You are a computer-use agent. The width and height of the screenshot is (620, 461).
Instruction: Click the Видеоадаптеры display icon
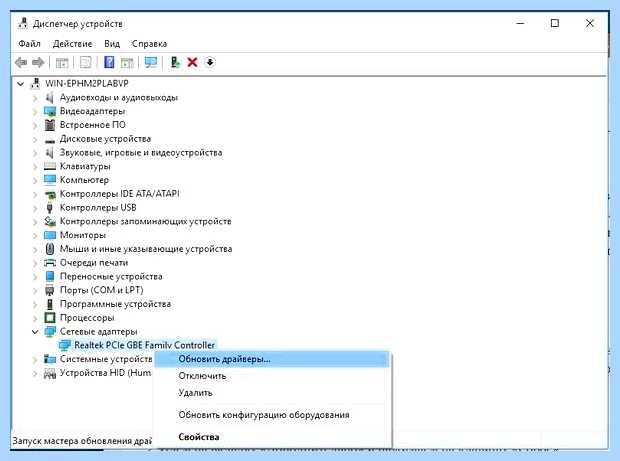pyautogui.click(x=50, y=111)
